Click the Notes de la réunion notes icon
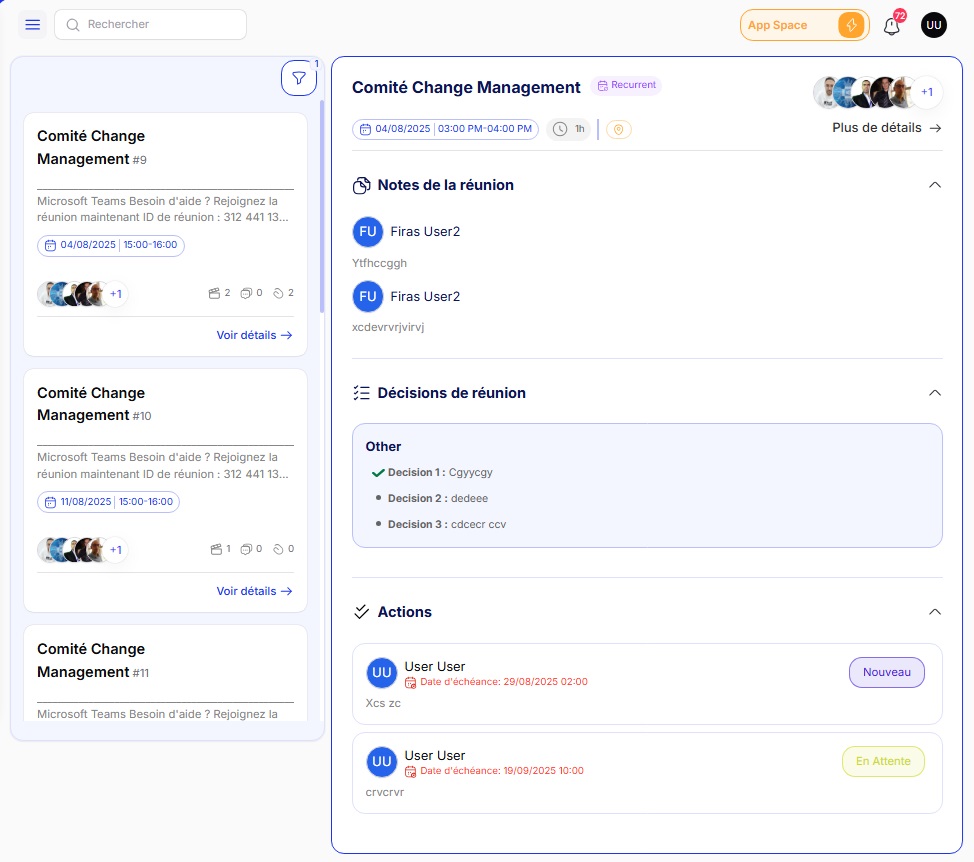The height and width of the screenshot is (862, 974). click(x=360, y=184)
